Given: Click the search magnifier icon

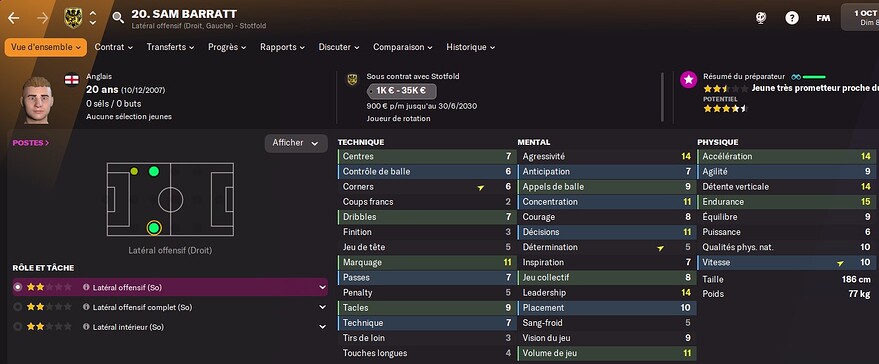Looking at the screenshot, I should click(118, 18).
